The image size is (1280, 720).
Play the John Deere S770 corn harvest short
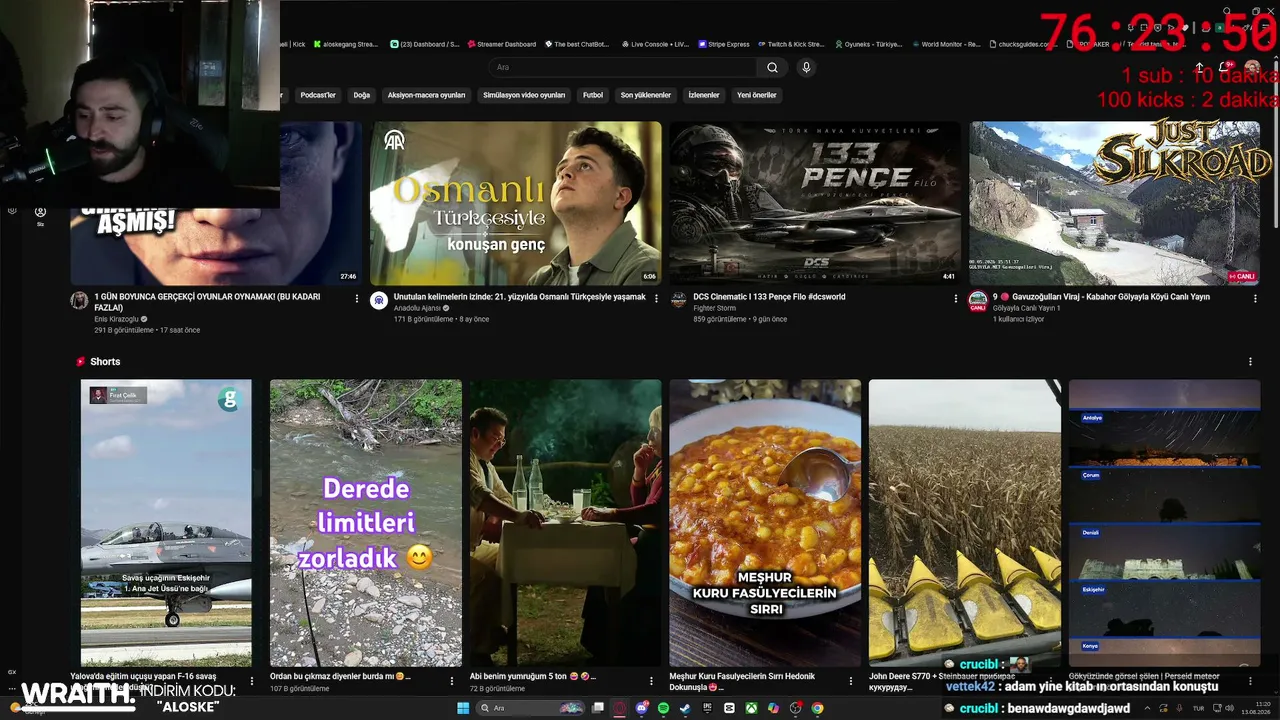(x=965, y=523)
